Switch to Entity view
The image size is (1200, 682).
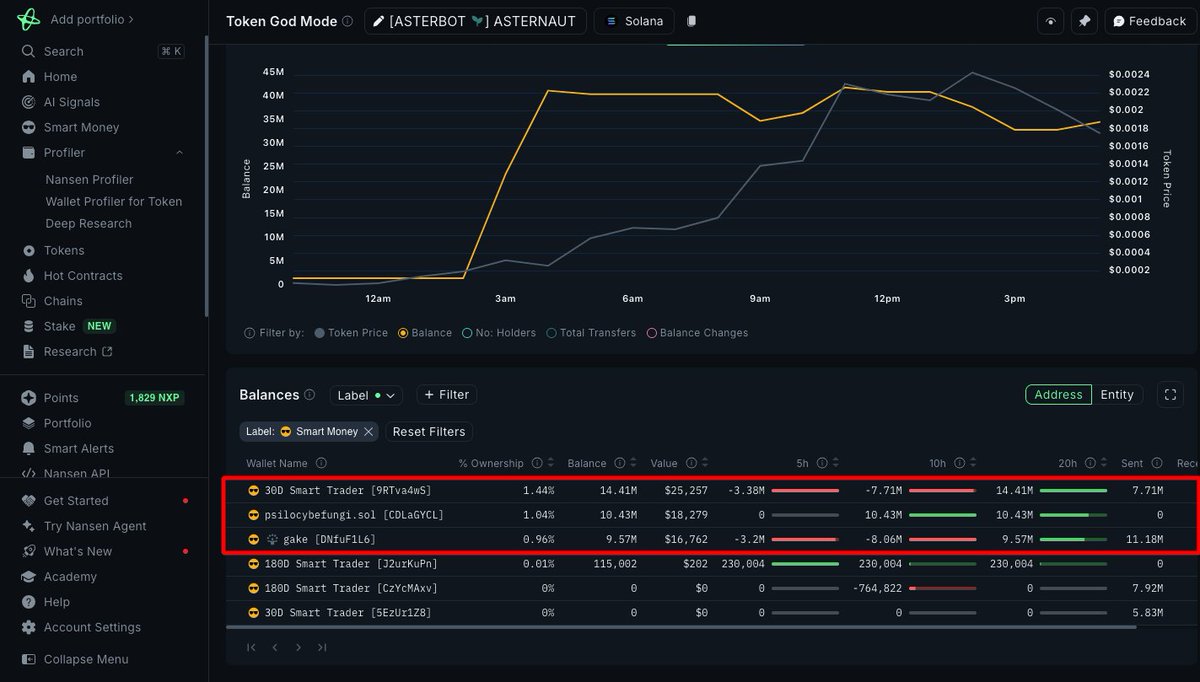tap(1117, 395)
